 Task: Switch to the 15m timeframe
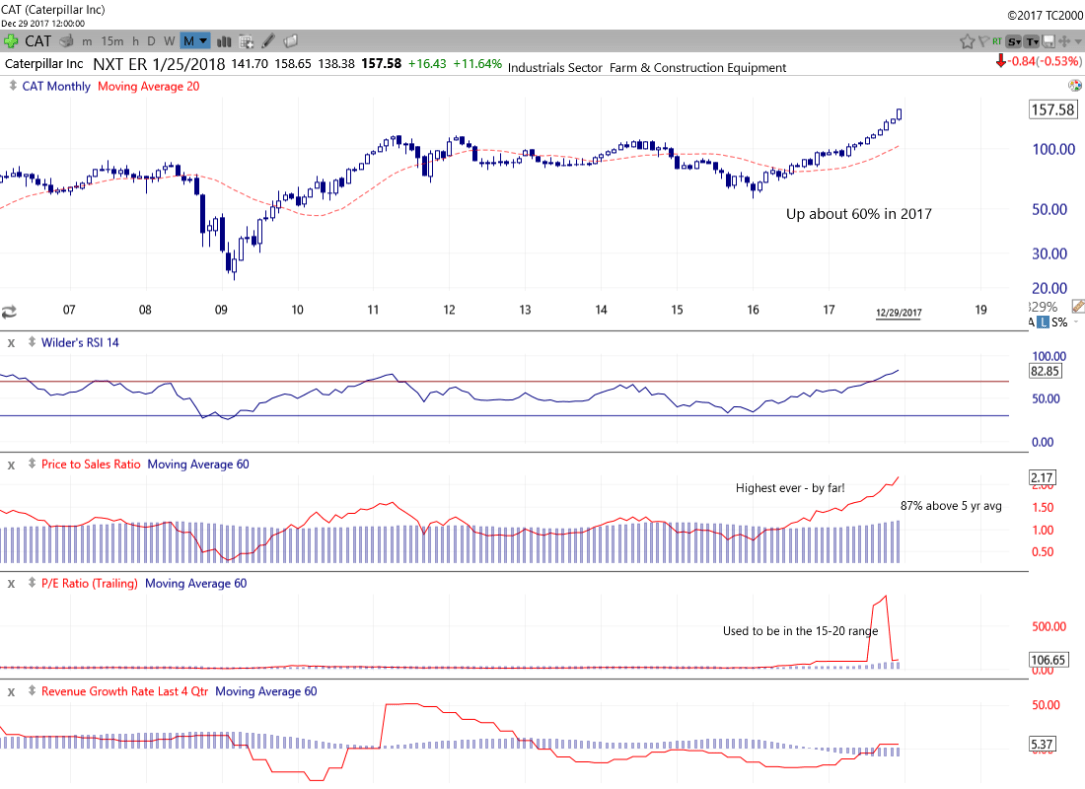tap(112, 41)
